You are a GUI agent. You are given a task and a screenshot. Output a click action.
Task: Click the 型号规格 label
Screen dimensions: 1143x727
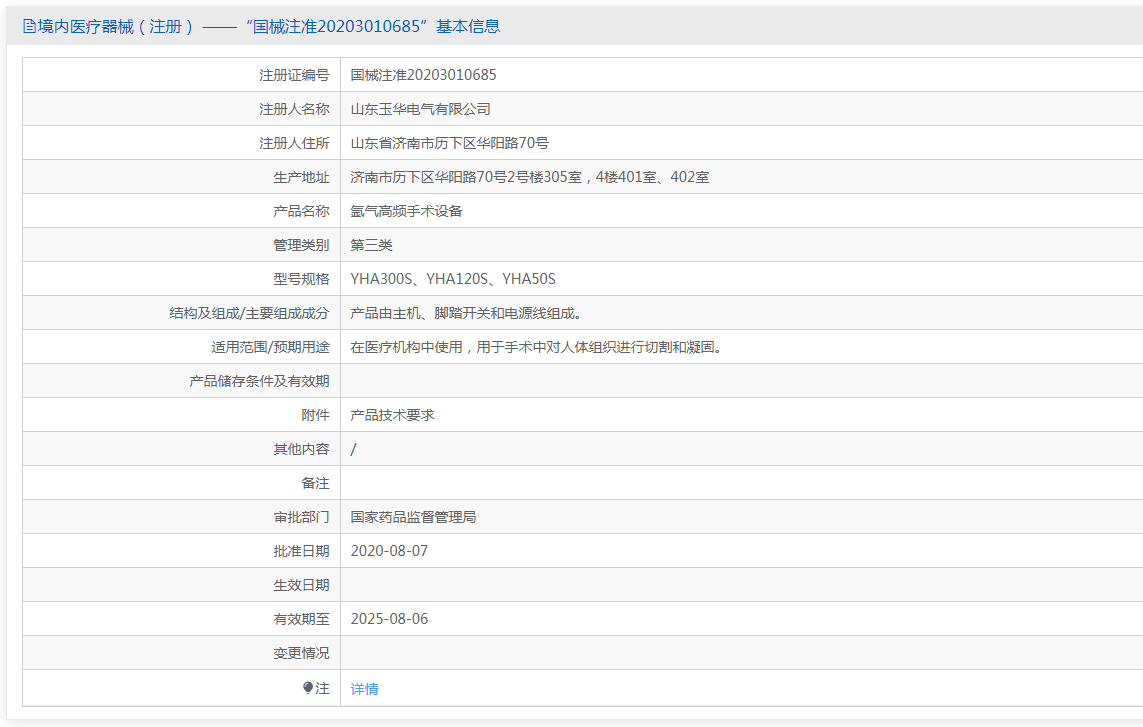pos(301,279)
